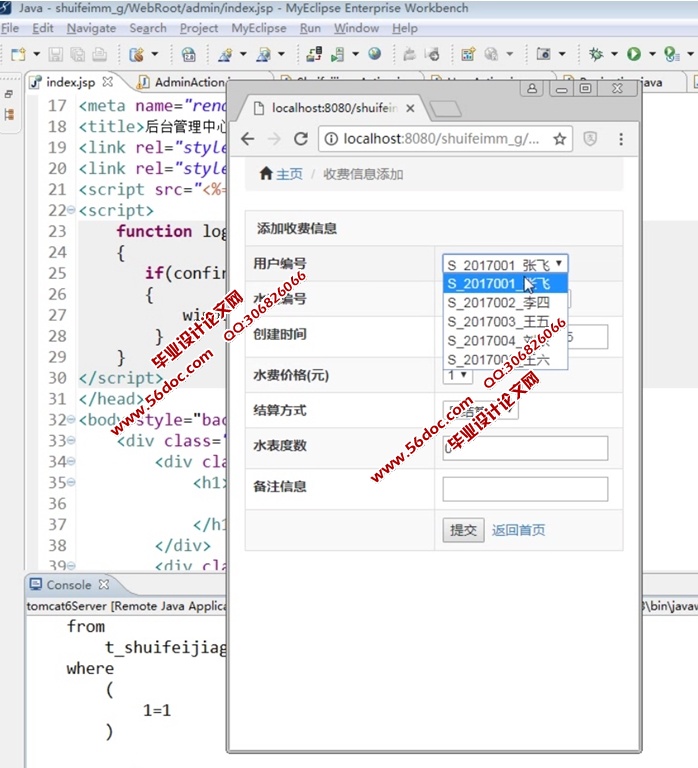Close the index.jsp editor tab
698x768 pixels.
click(x=108, y=82)
